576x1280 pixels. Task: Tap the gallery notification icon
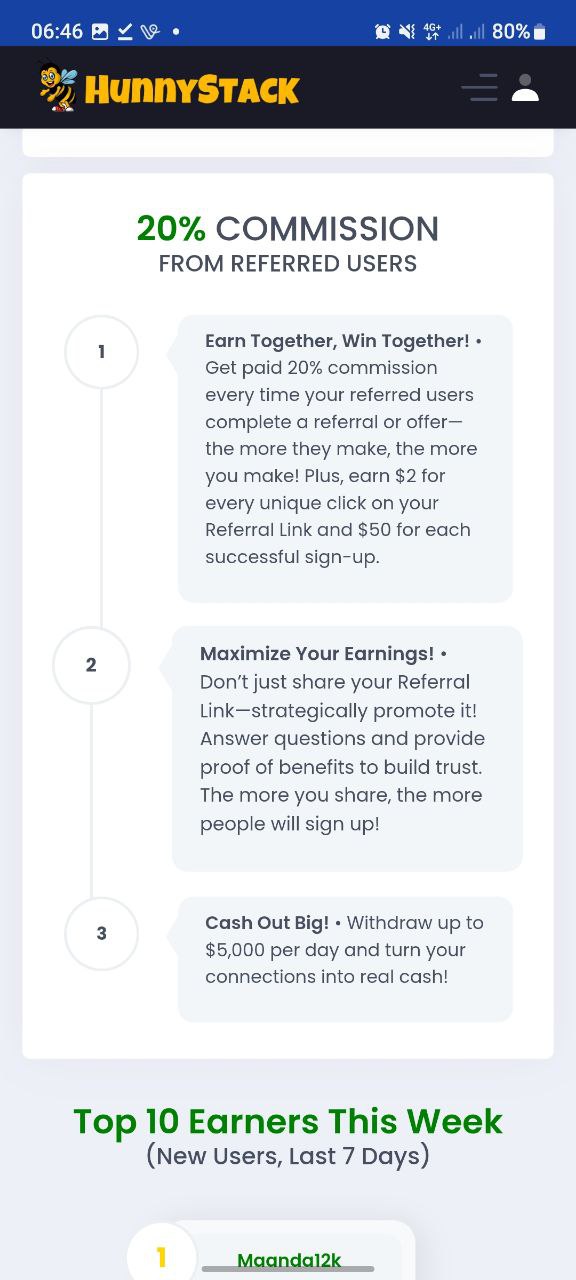point(99,31)
